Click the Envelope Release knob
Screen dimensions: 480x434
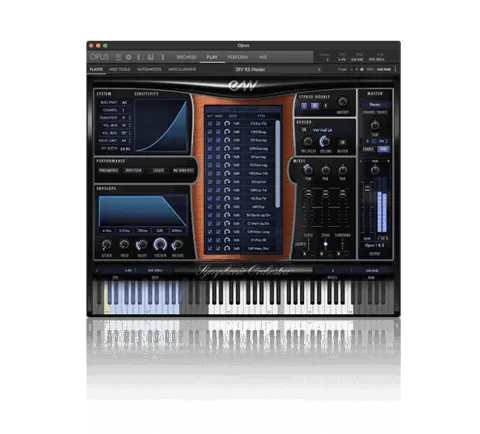tap(177, 245)
